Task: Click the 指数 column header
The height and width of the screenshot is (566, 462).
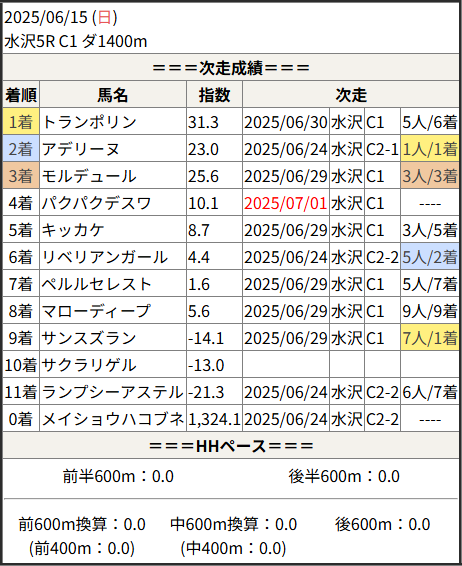Action: point(214,95)
